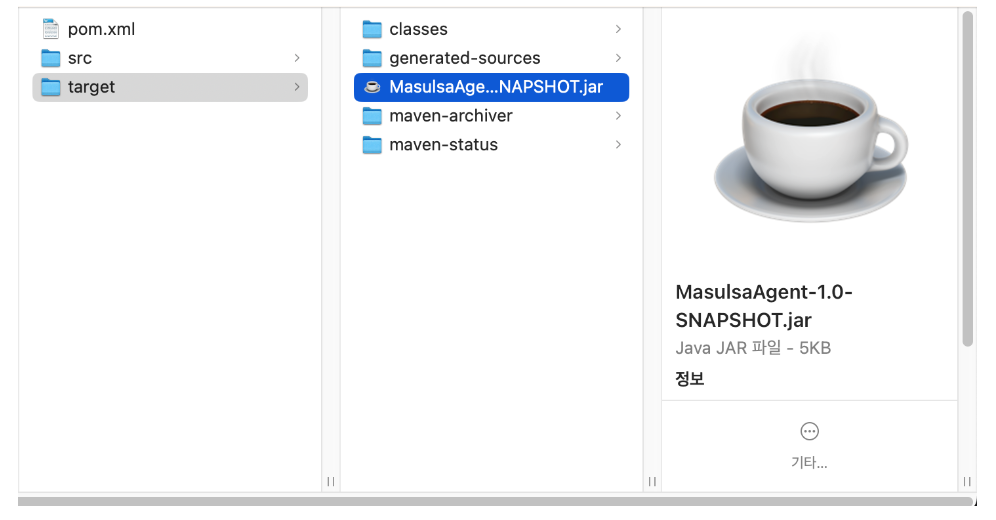Screen dimensions: 996x520
Task: Click the src folder icon
Action: [x=50, y=58]
